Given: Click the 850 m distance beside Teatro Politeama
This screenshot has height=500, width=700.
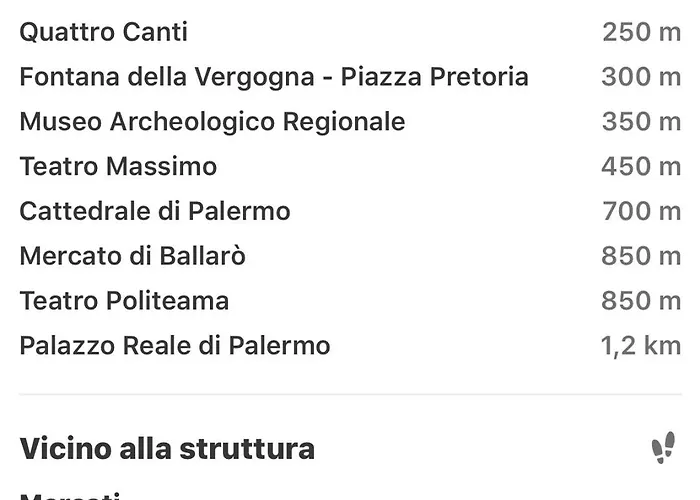Looking at the screenshot, I should pyautogui.click(x=641, y=301).
